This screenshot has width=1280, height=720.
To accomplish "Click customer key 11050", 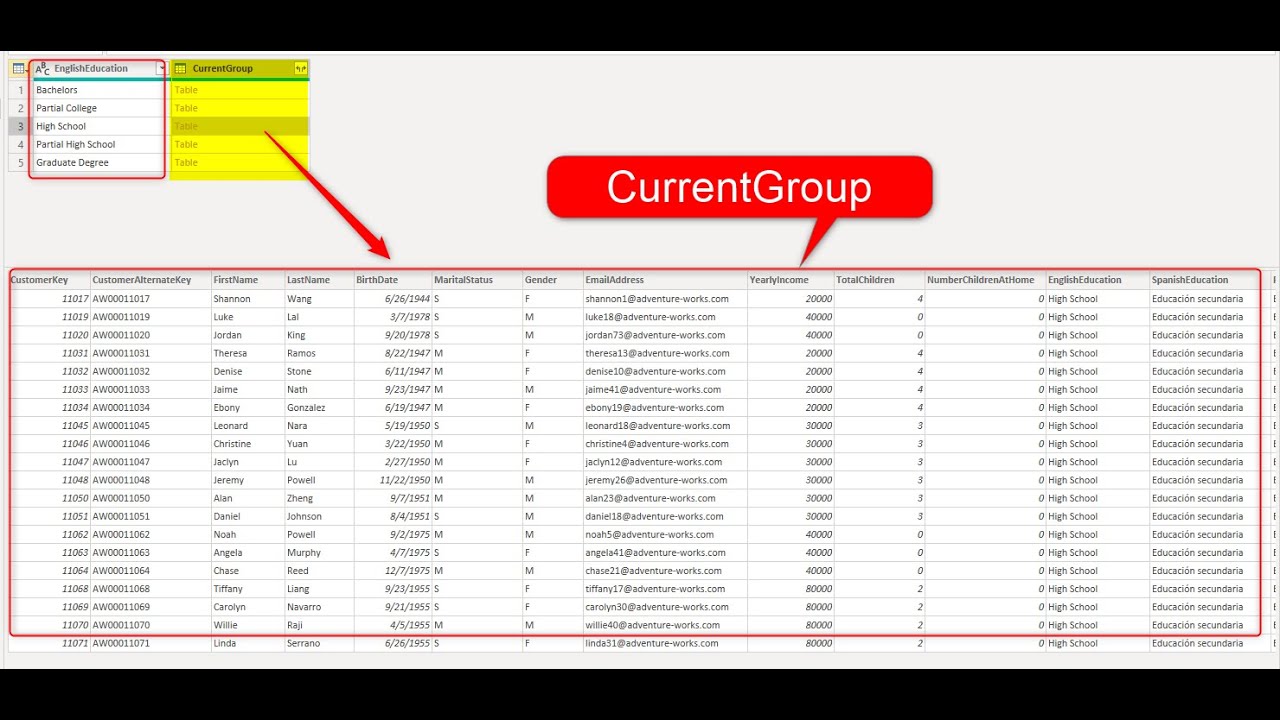I will click(75, 498).
